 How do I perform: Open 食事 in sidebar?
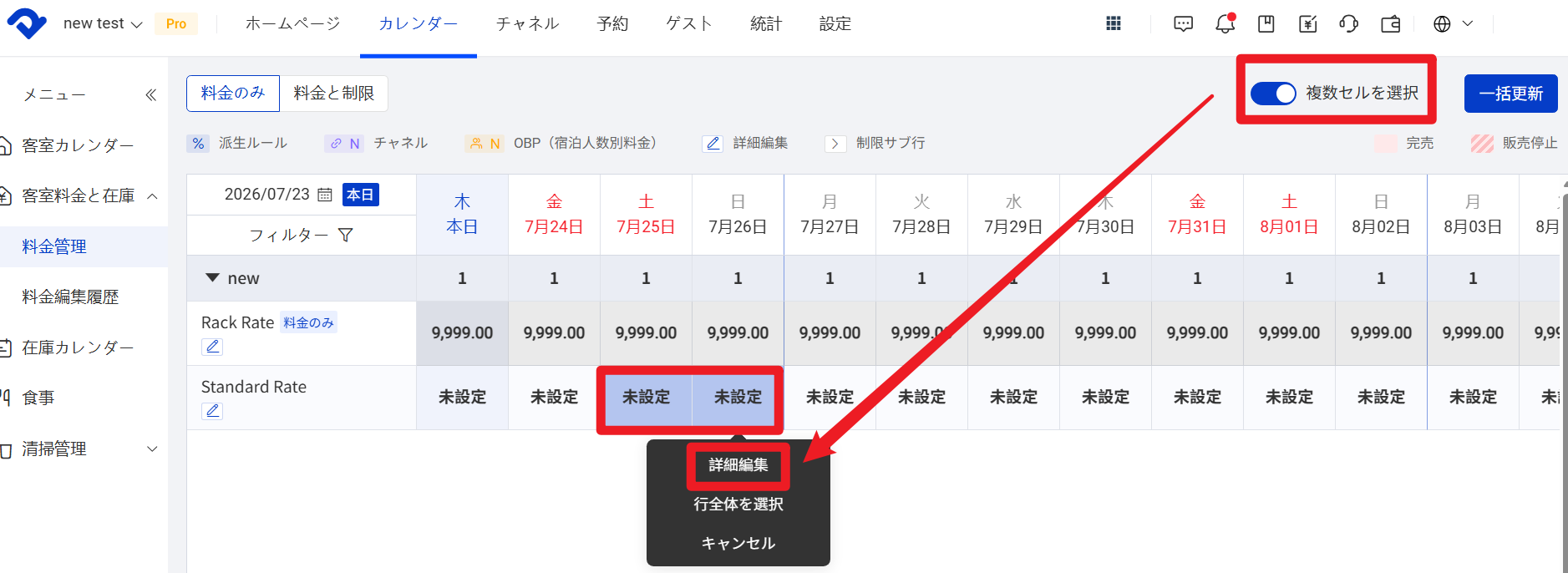tap(38, 398)
